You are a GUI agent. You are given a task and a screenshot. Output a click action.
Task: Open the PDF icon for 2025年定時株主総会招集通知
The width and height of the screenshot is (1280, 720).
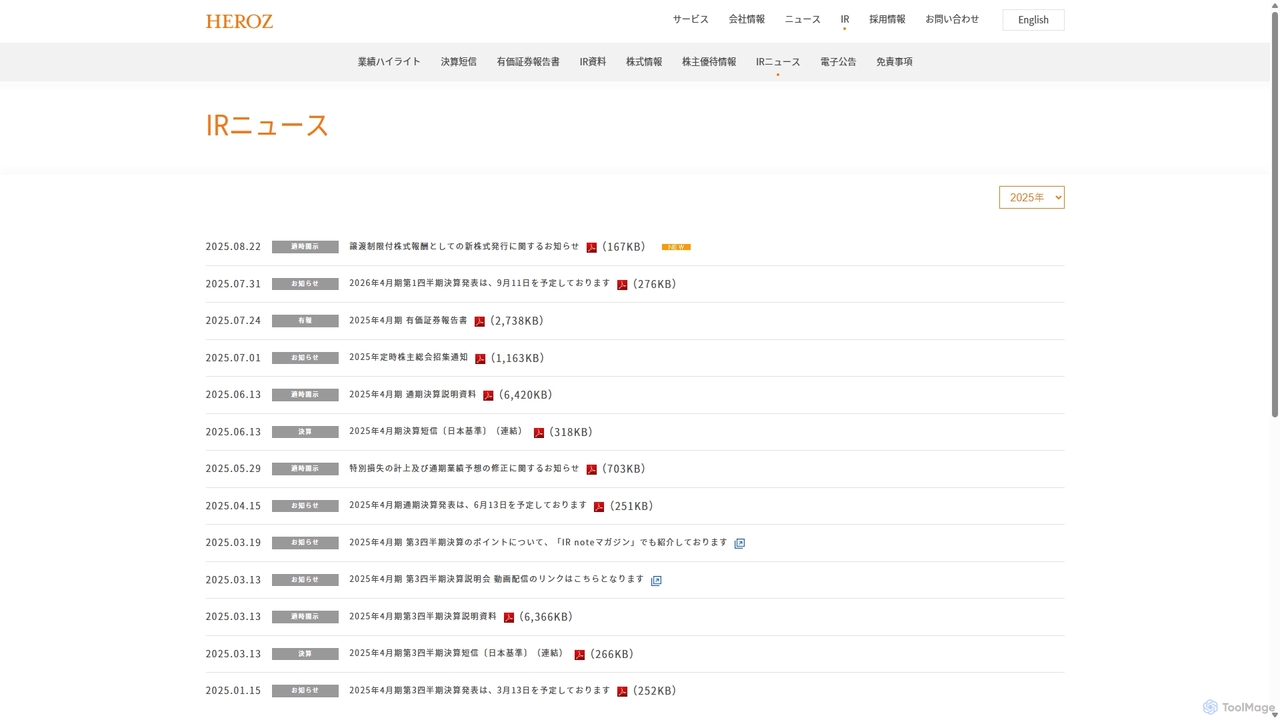480,358
